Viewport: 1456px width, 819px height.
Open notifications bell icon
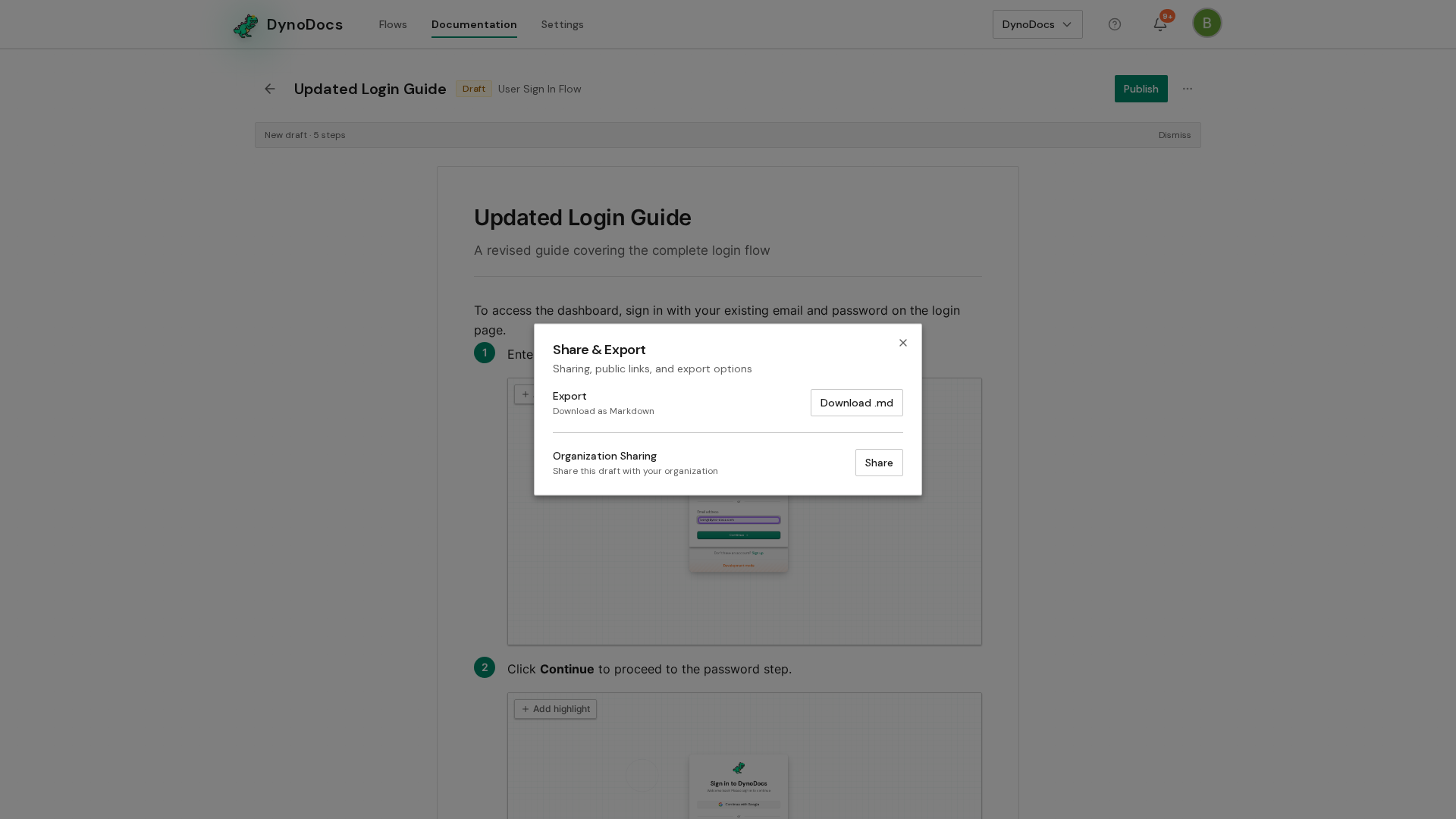(x=1160, y=24)
